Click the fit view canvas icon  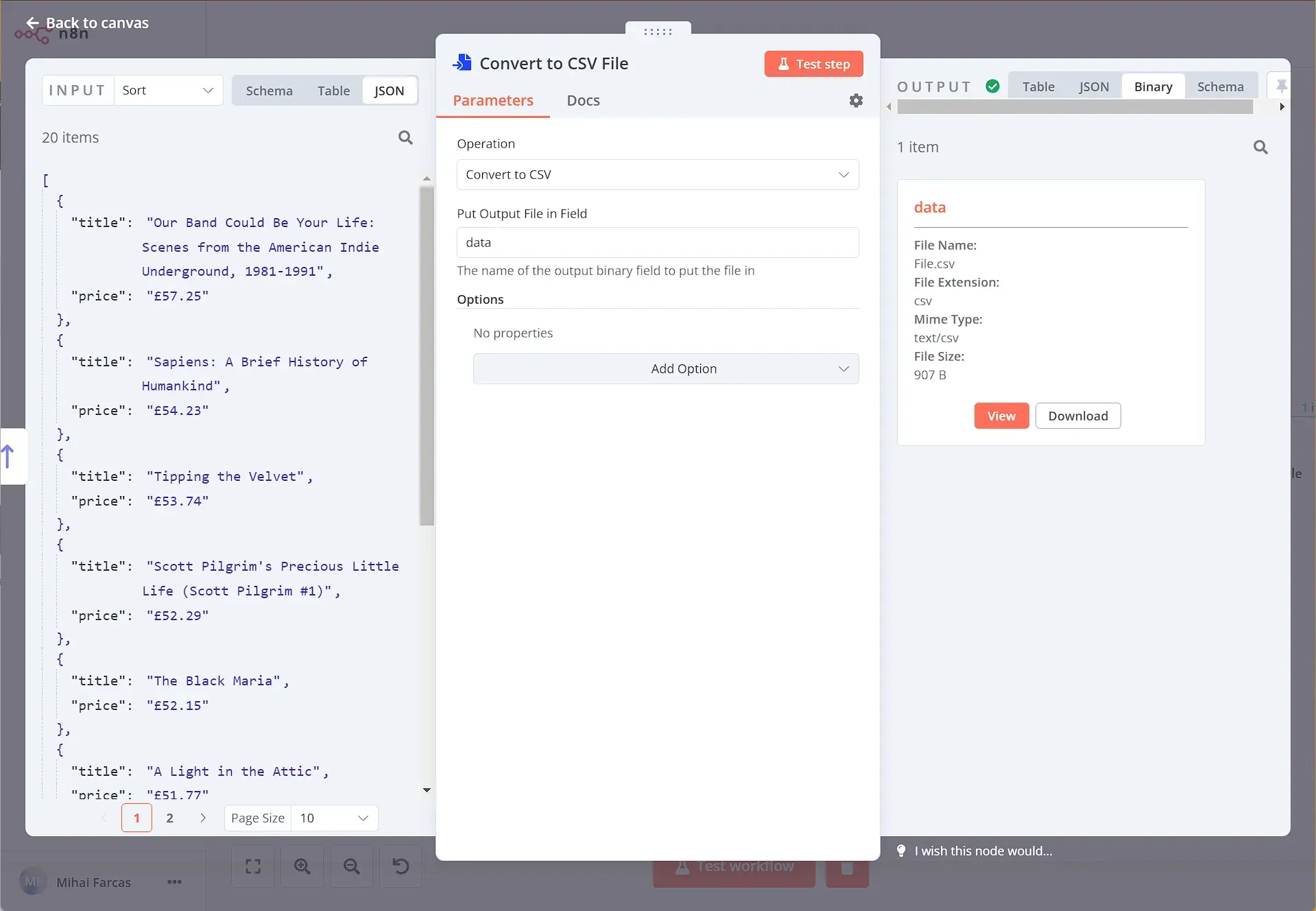253,866
